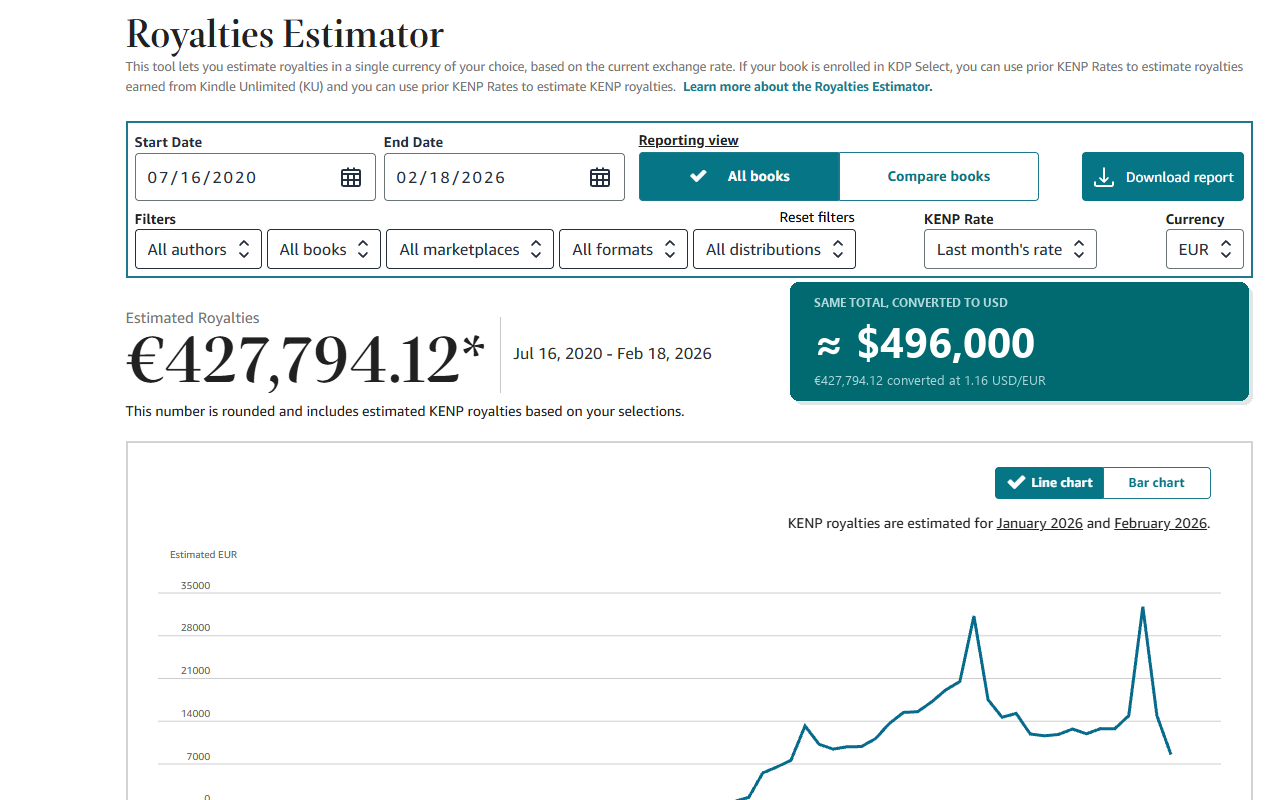The width and height of the screenshot is (1274, 800).
Task: Open the End Date calendar icon
Action: tap(600, 178)
